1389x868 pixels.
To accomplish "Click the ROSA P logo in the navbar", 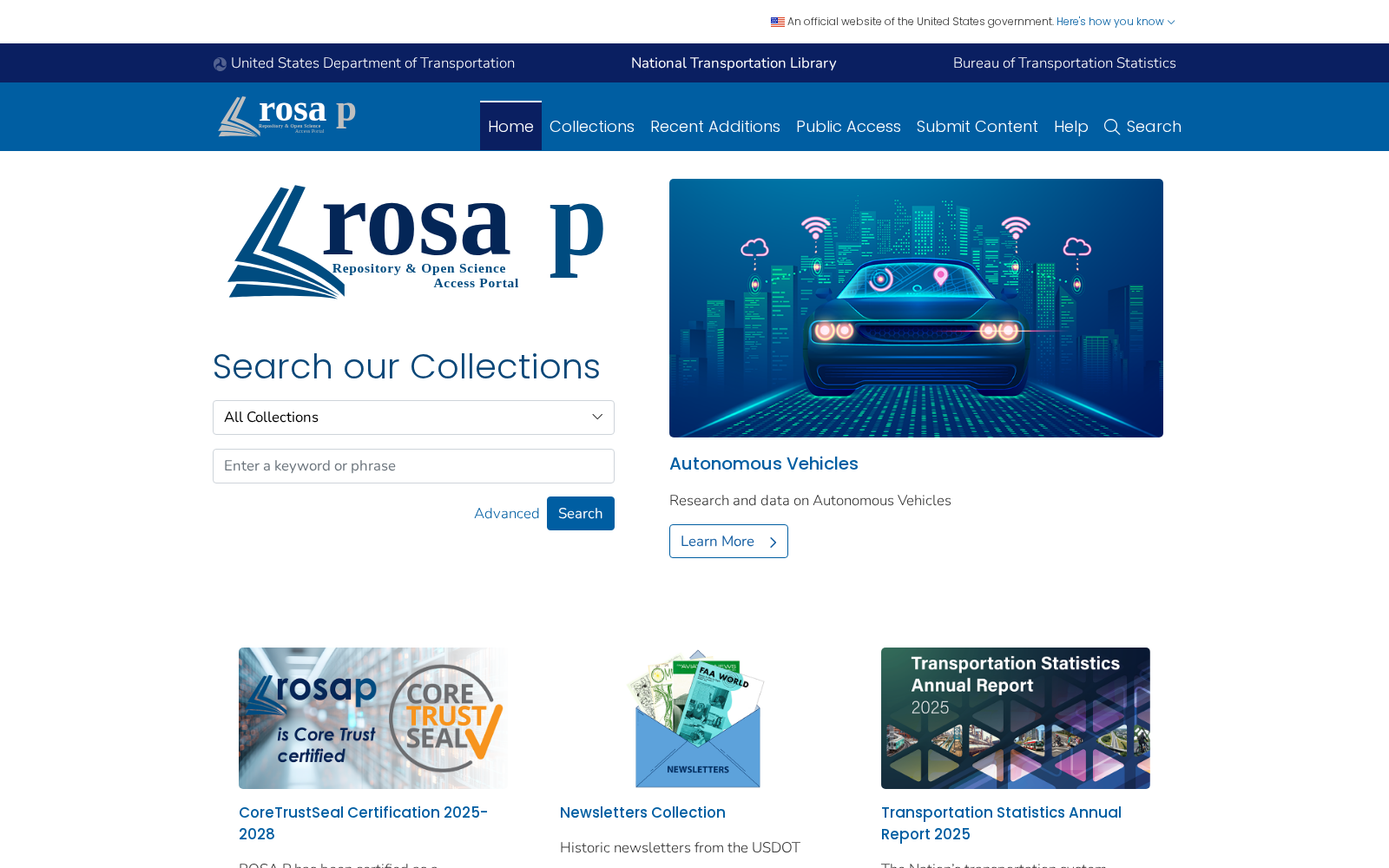I will [287, 116].
